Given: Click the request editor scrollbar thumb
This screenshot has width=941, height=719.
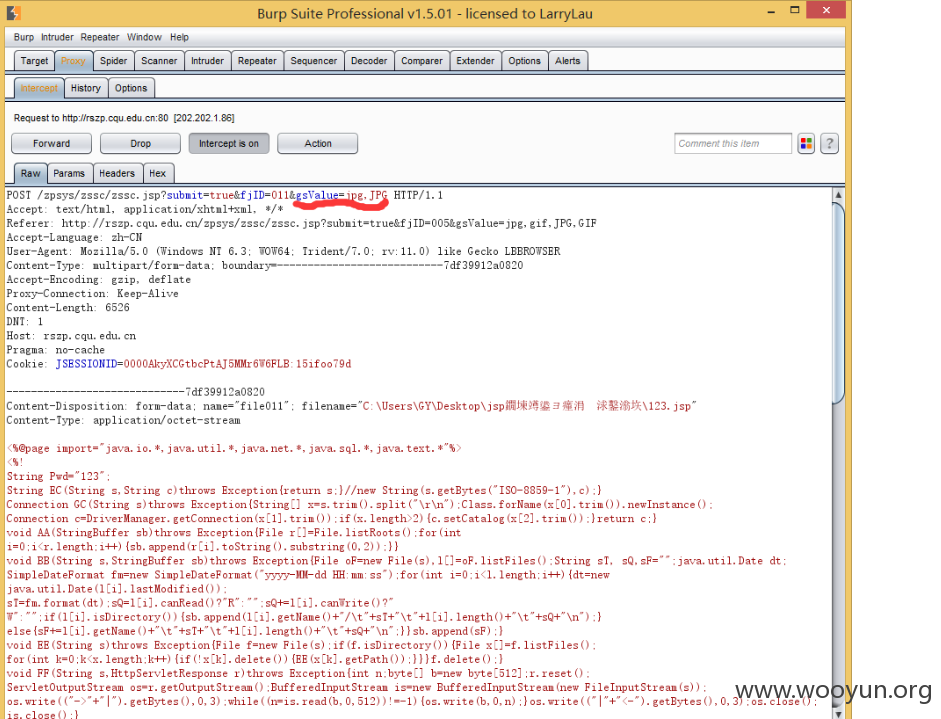Looking at the screenshot, I should point(838,303).
